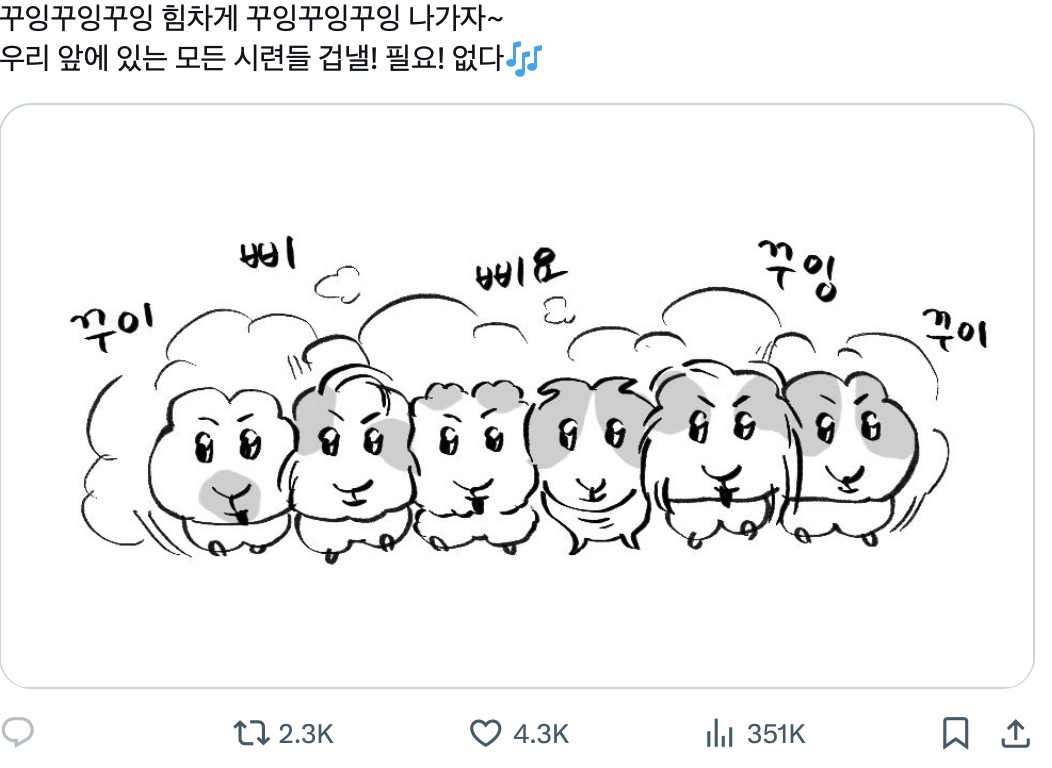Click the 351K views count
The height and width of the screenshot is (768, 1052).
coord(776,734)
